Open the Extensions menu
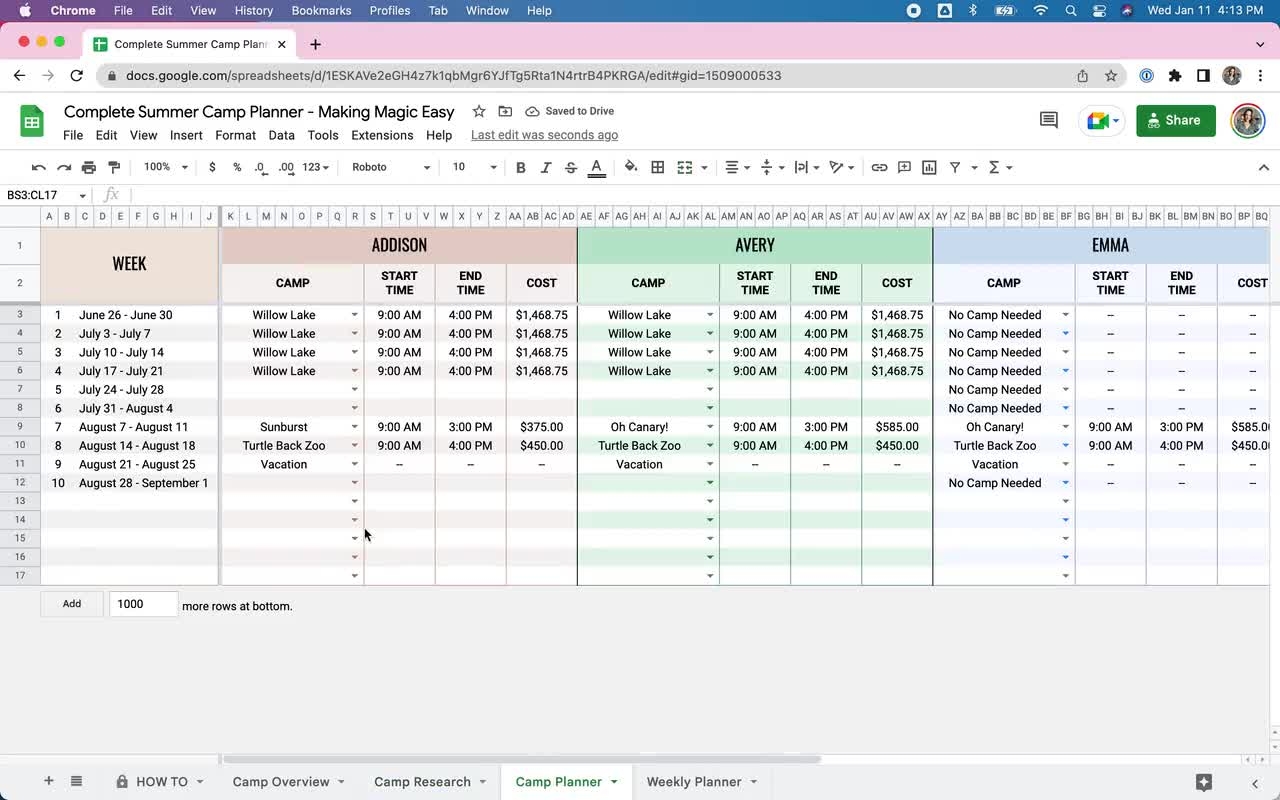 [382, 135]
